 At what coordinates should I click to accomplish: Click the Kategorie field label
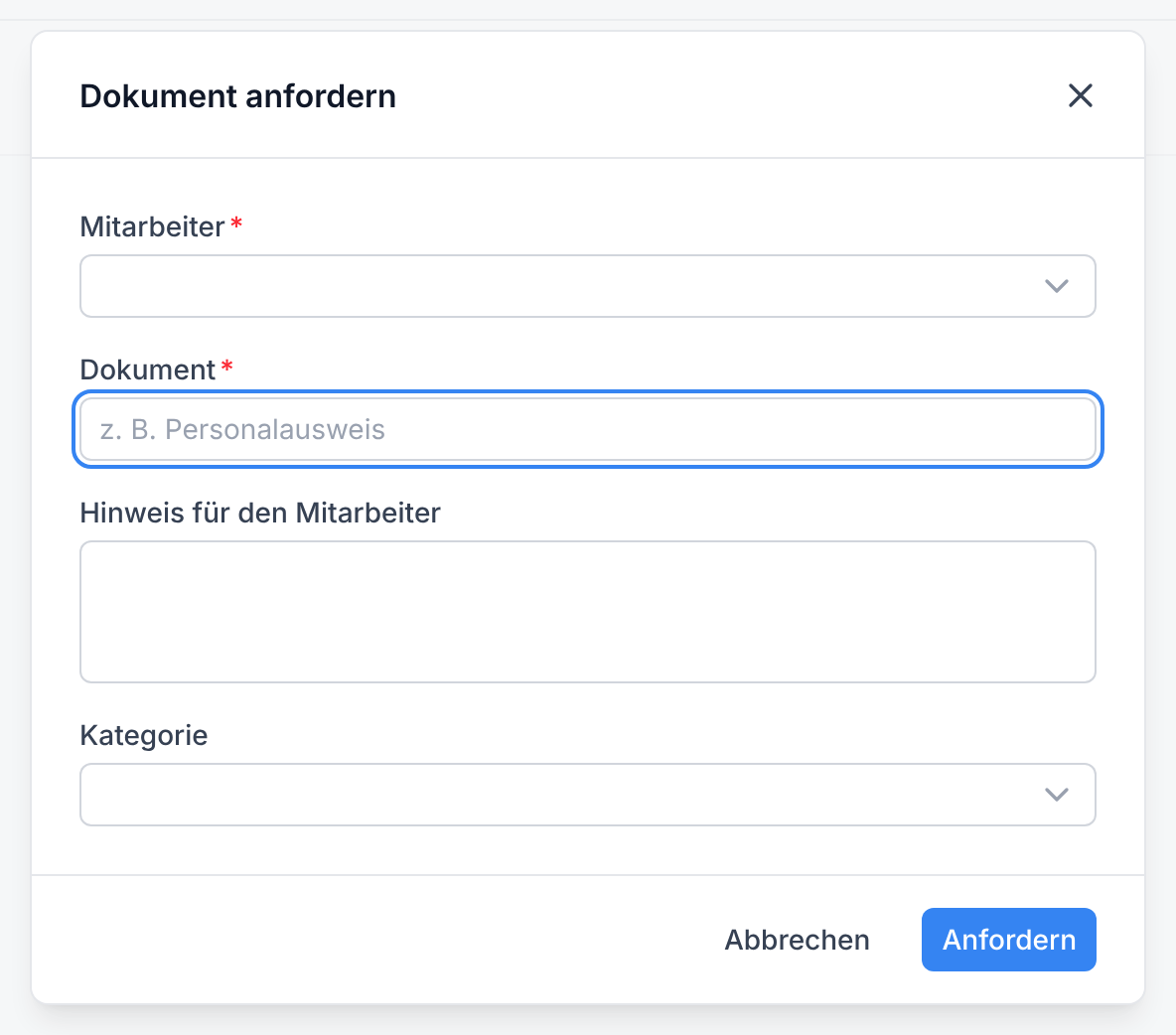coord(144,736)
